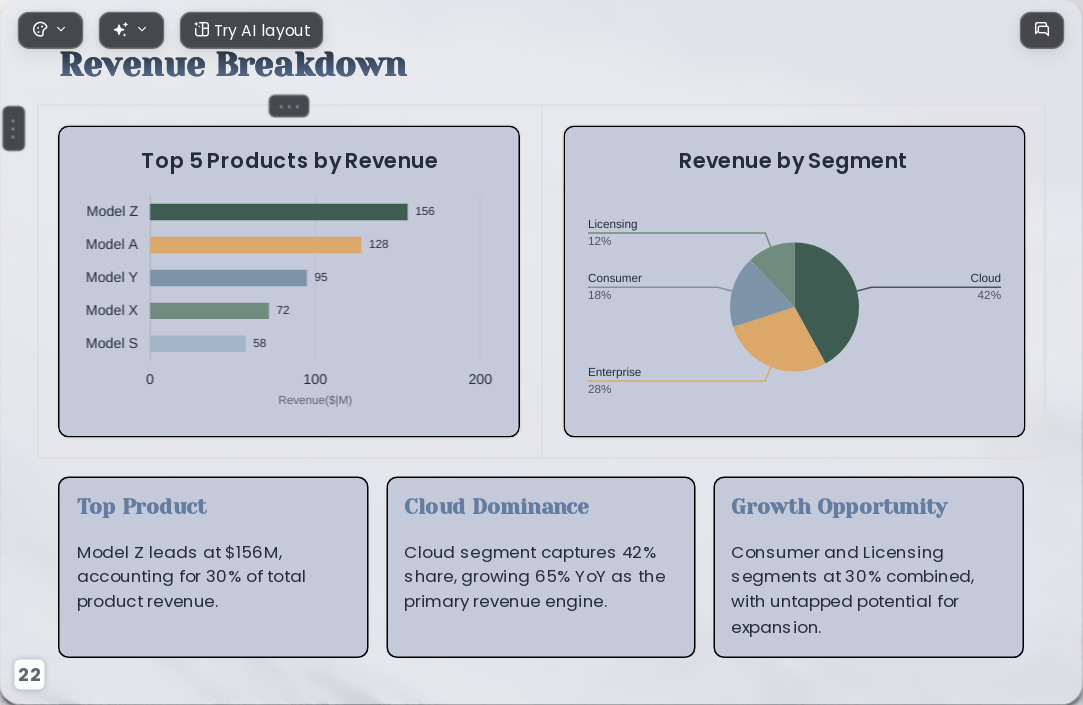
Task: Click the vertical dots card handle on left
Action: tap(13, 128)
